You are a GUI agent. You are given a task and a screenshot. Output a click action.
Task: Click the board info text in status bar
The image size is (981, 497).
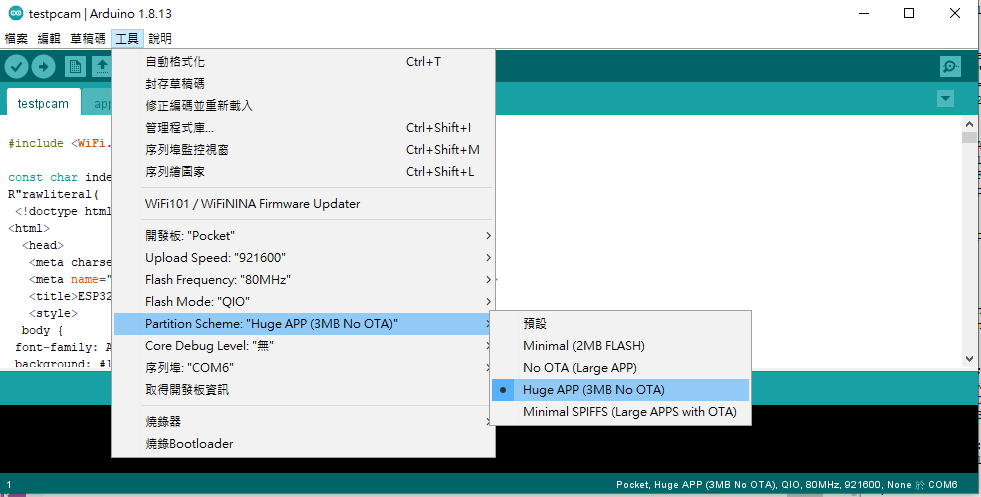pos(786,484)
